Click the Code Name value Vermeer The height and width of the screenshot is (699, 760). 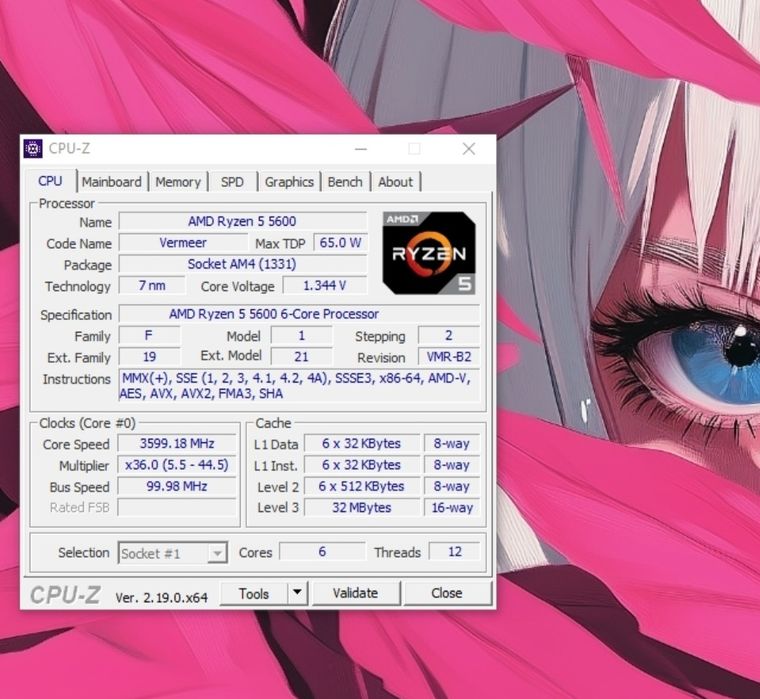click(183, 243)
